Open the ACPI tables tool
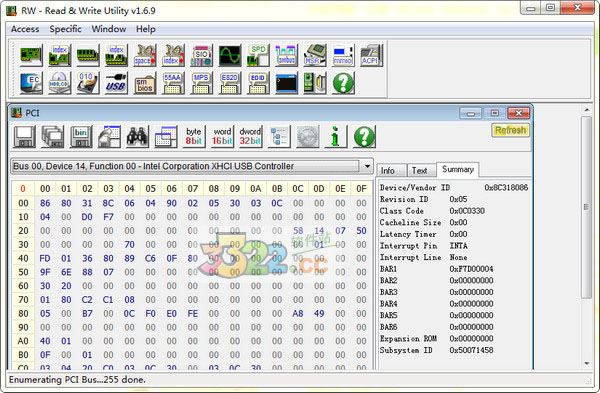The image size is (600, 393). [x=371, y=55]
